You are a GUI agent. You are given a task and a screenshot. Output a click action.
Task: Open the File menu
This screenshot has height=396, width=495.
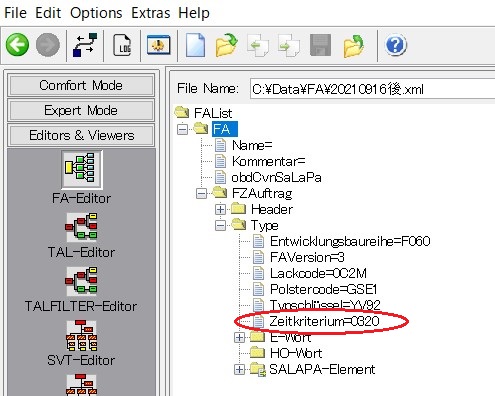(15, 13)
